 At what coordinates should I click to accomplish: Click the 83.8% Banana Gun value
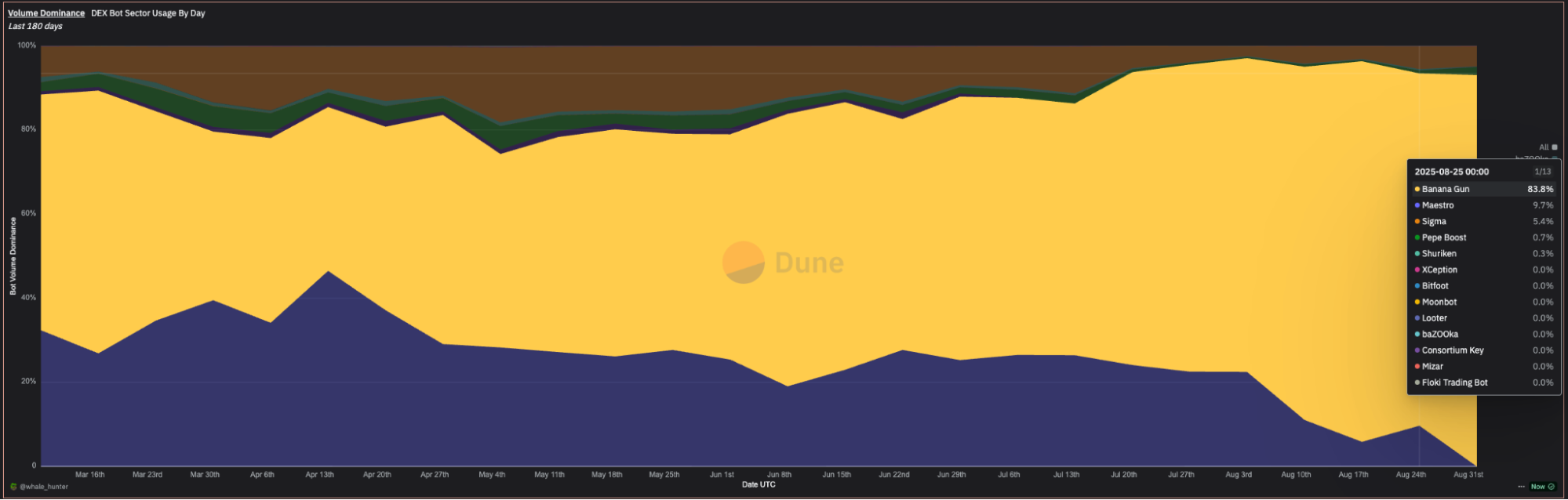point(1540,189)
